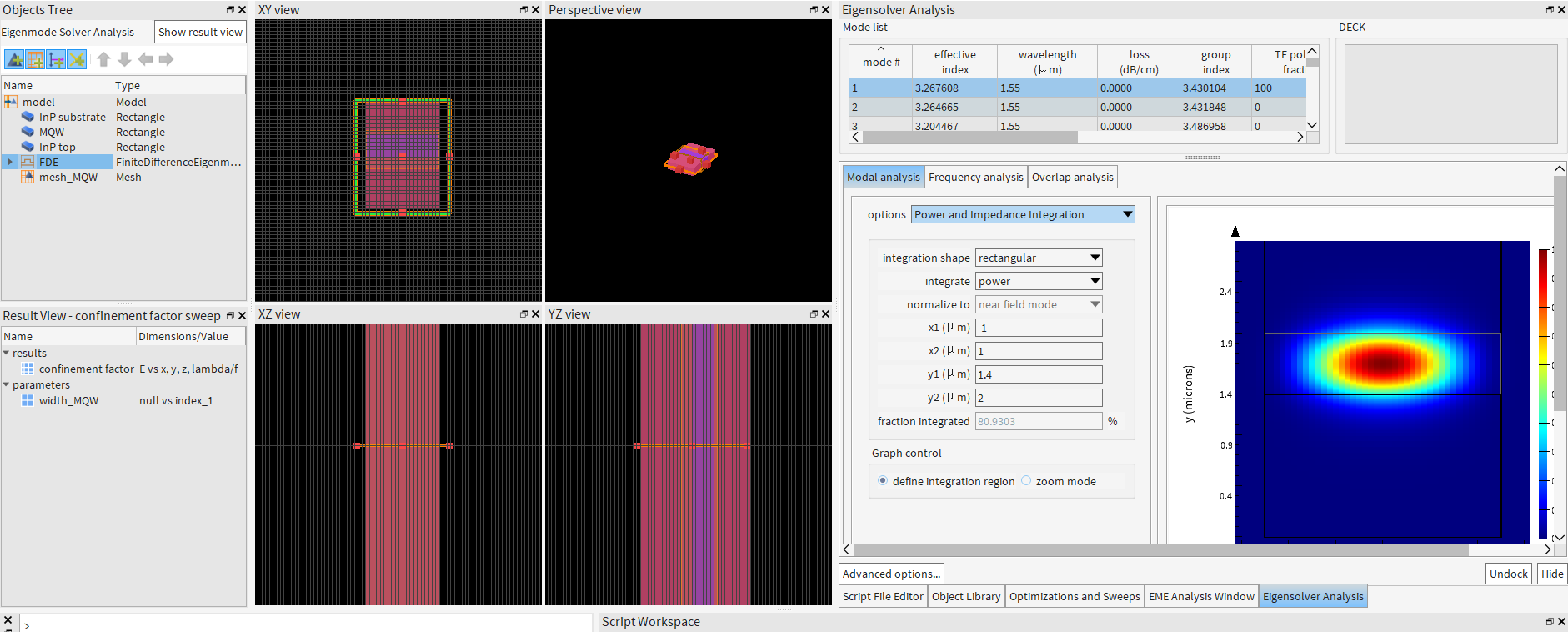
Task: Open the Power and Impedance Integration options dropdown
Action: (x=1022, y=214)
